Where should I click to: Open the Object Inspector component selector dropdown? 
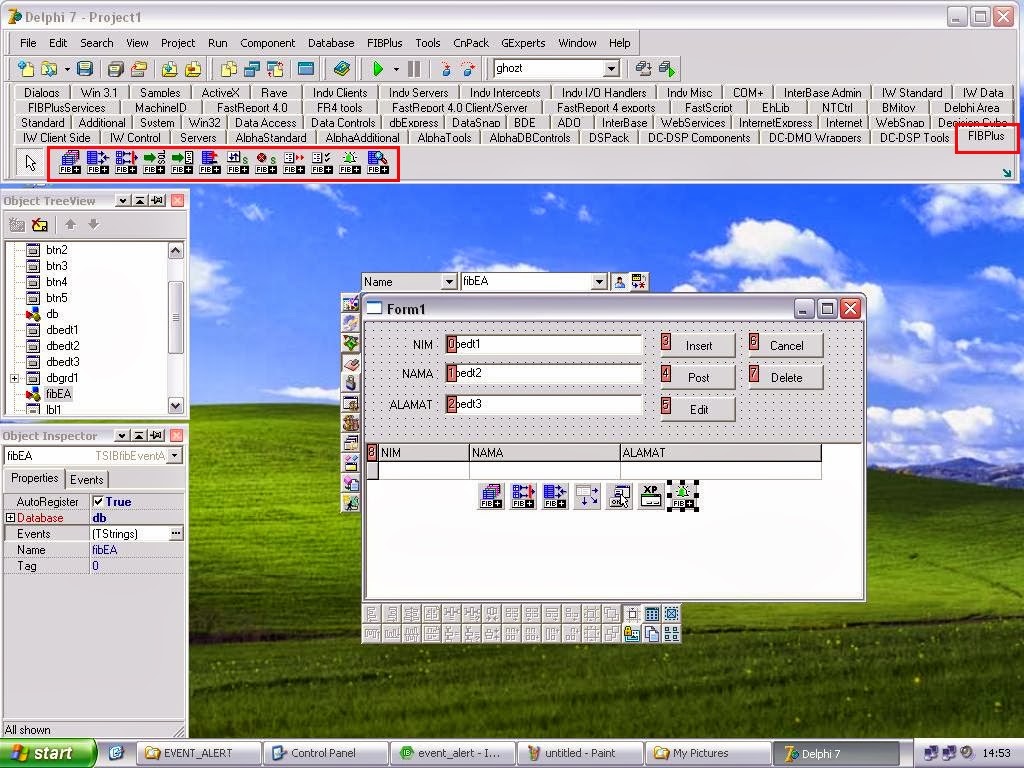pos(174,455)
